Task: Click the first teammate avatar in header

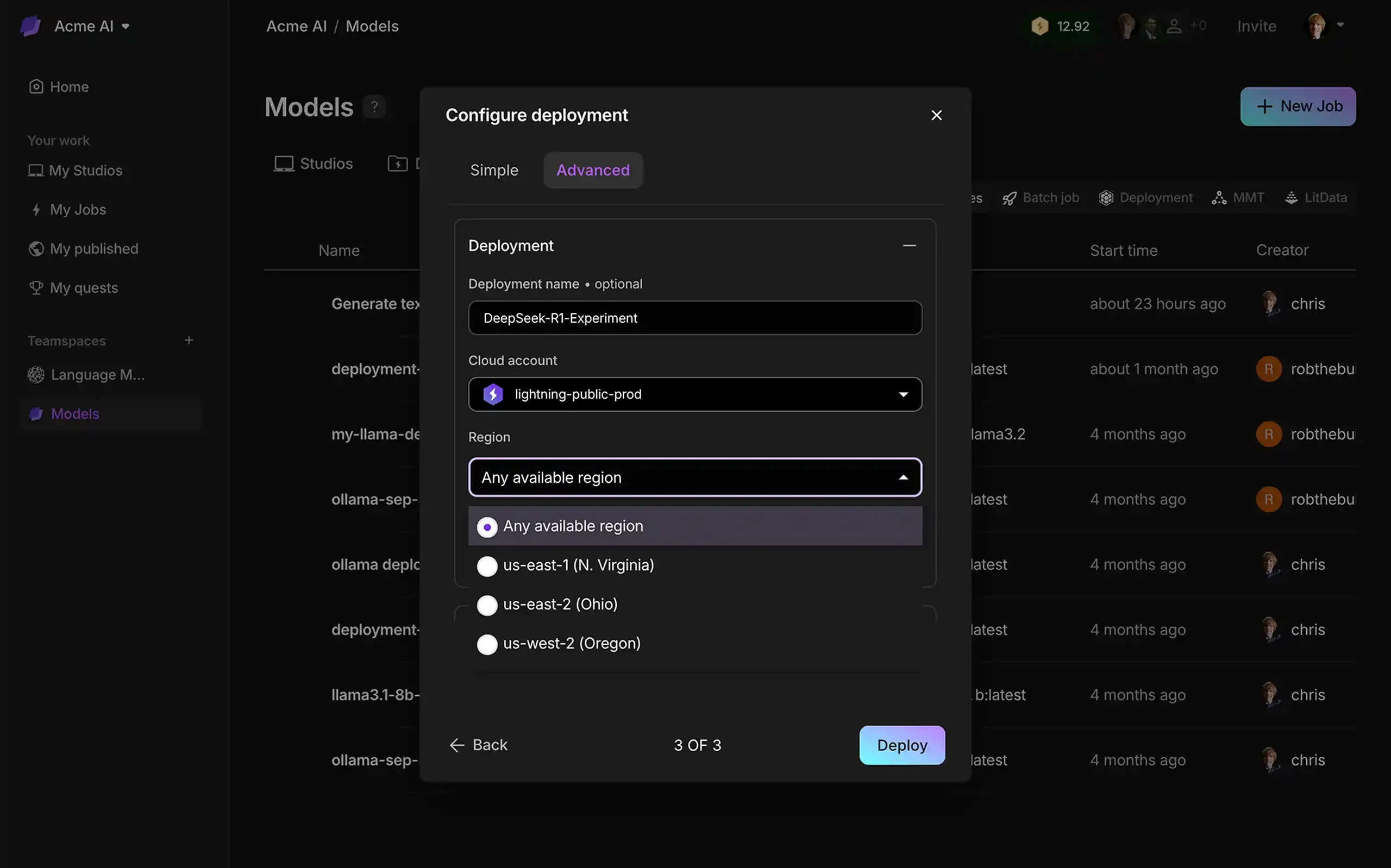Action: (x=1126, y=27)
